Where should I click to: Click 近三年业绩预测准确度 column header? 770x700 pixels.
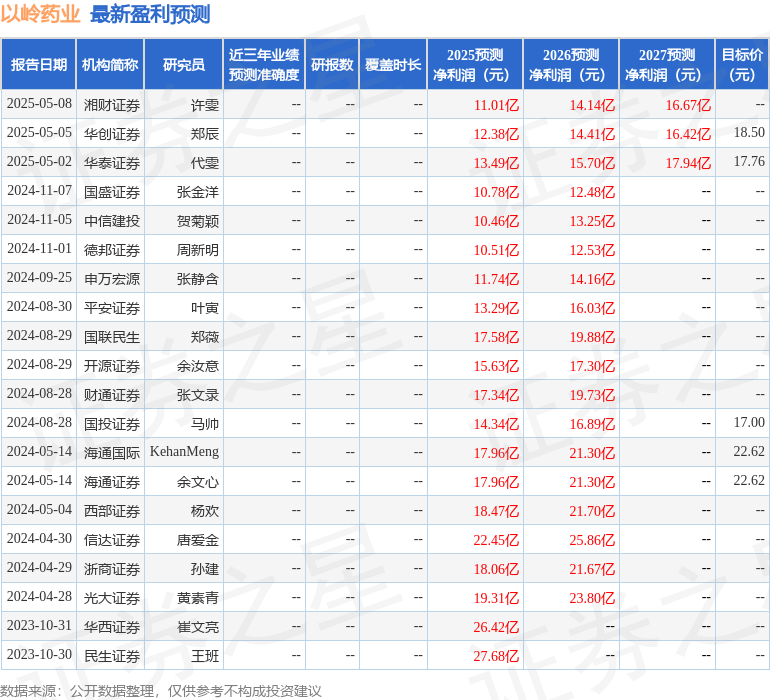(x=264, y=64)
